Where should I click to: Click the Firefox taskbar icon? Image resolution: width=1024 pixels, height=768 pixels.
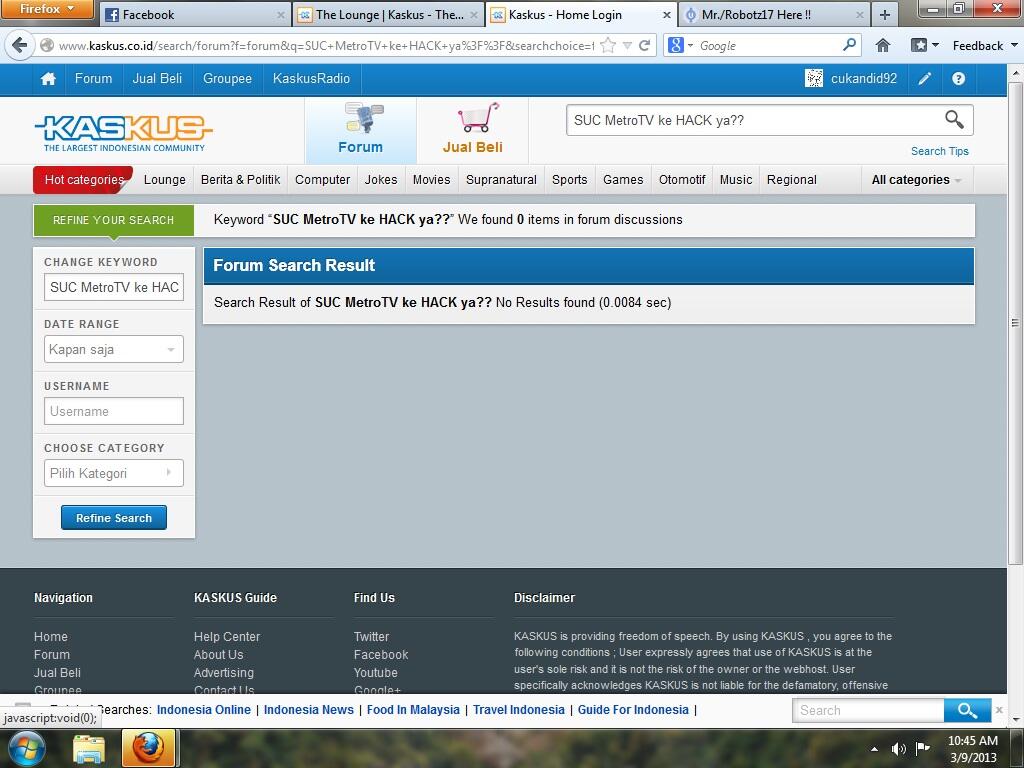148,749
